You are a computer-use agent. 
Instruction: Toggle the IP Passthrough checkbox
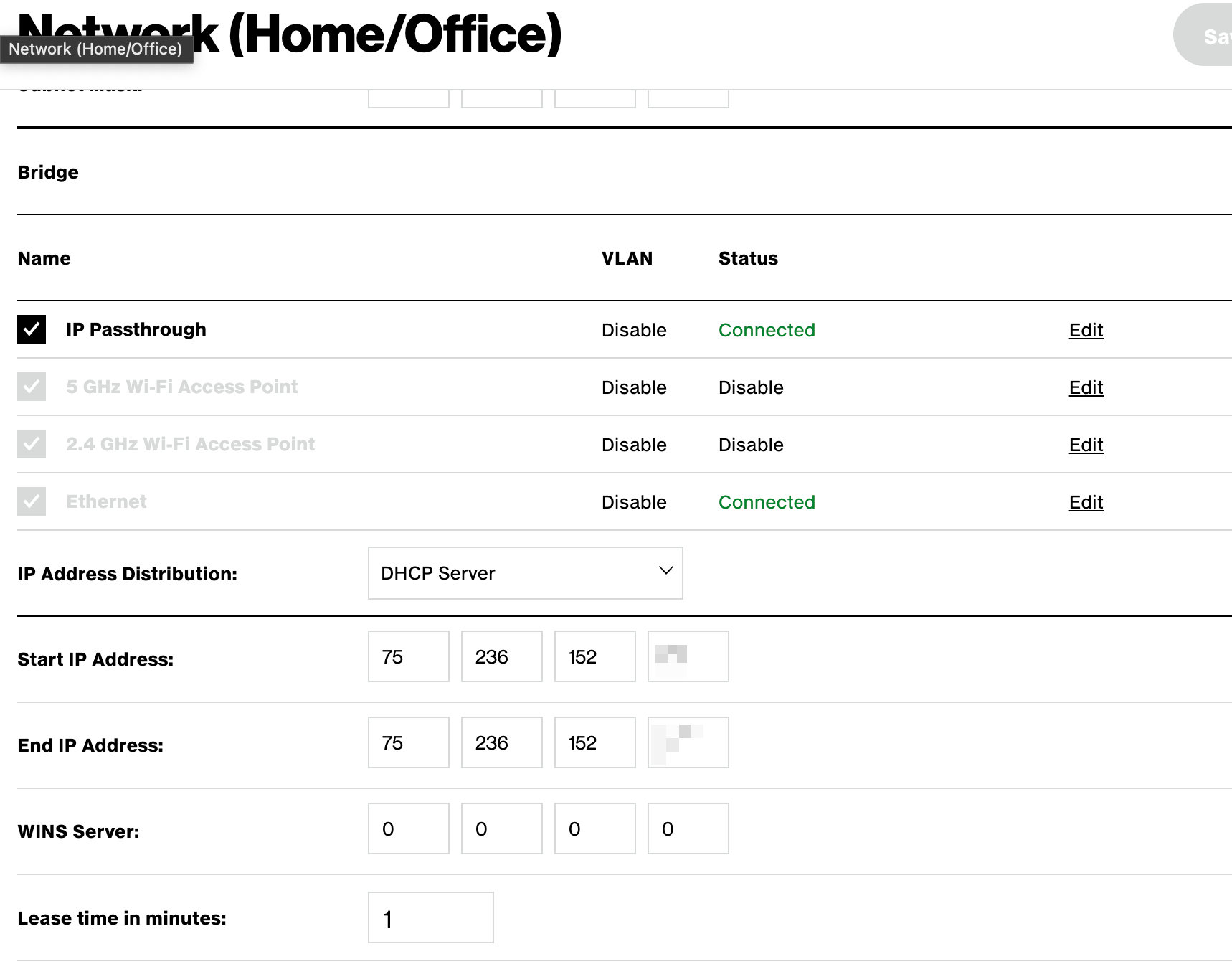pos(32,329)
